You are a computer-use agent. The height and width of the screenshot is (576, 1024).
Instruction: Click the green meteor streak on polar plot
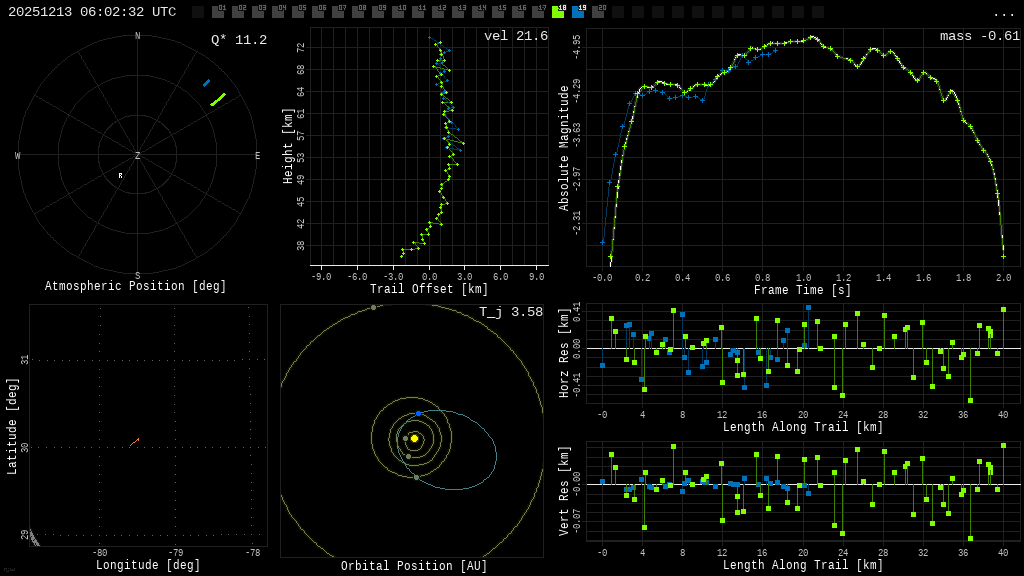[218, 99]
